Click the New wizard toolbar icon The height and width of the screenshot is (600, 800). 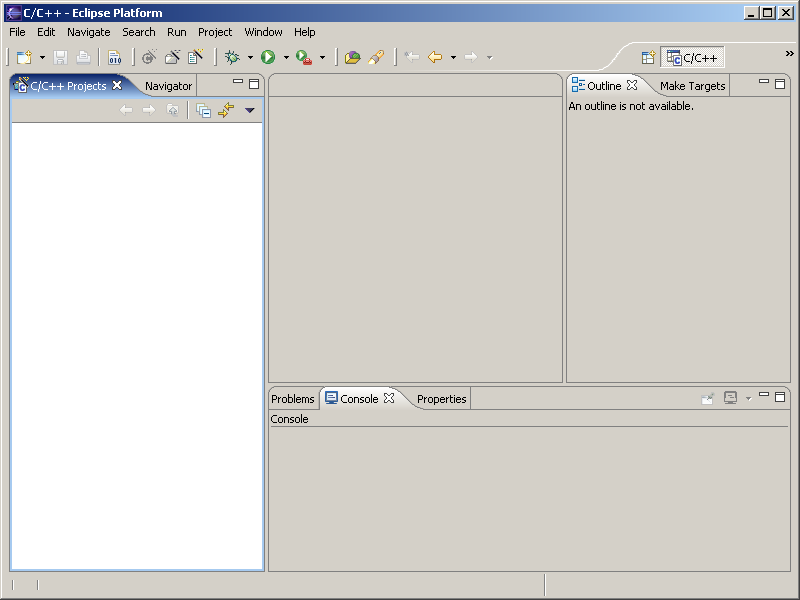coord(24,58)
